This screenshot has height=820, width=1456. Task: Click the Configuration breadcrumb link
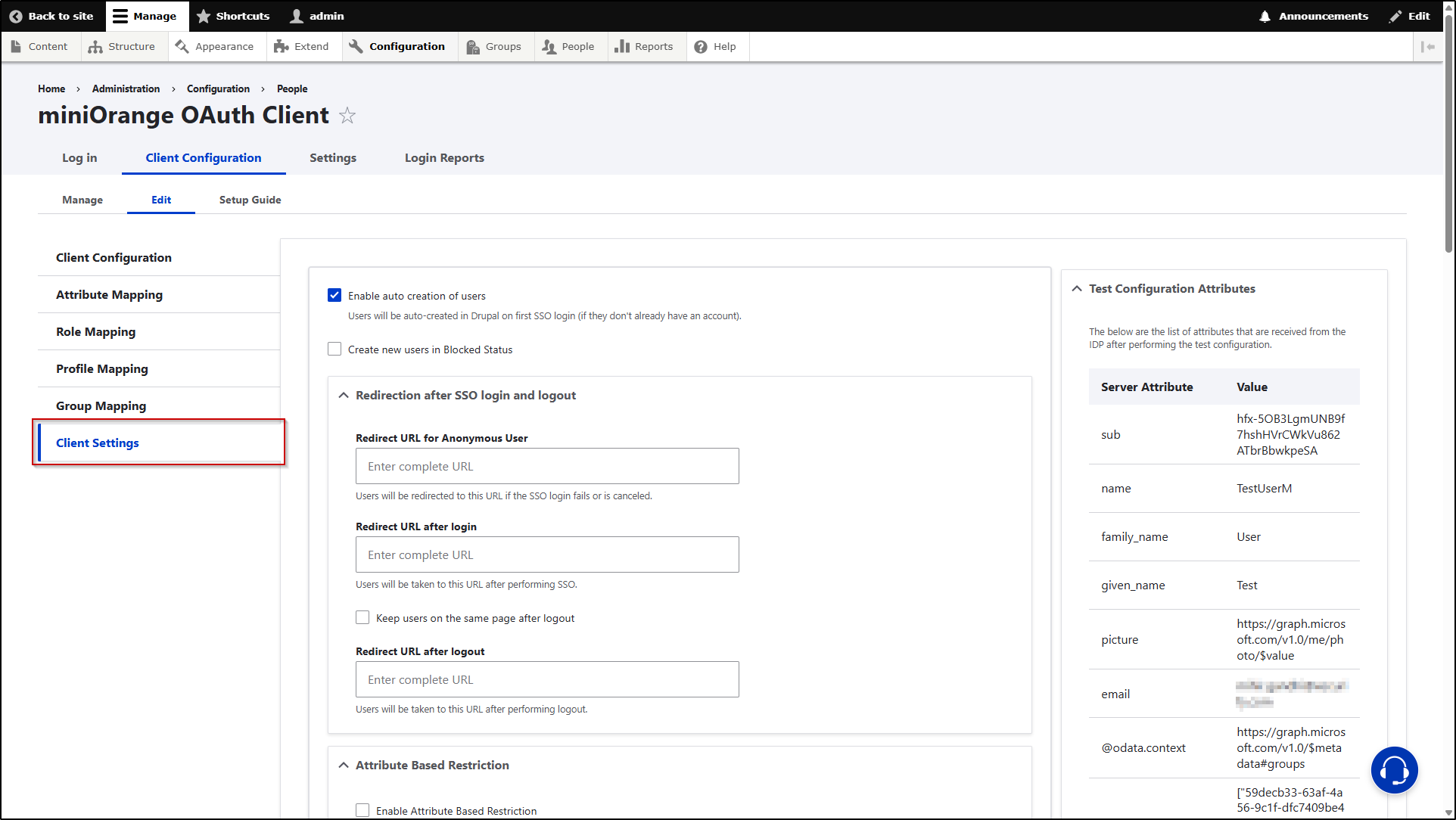pyautogui.click(x=218, y=89)
